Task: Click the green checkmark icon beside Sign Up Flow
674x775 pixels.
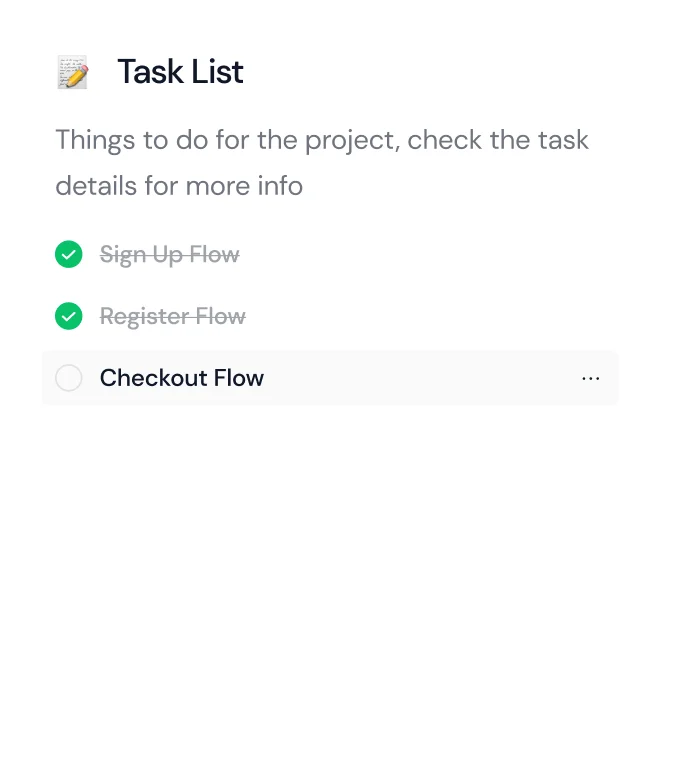Action: 69,255
